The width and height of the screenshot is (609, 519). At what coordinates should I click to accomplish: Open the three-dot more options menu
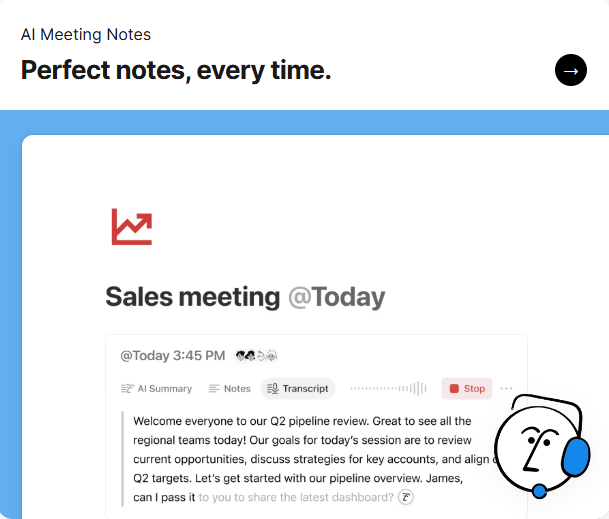pyautogui.click(x=506, y=389)
